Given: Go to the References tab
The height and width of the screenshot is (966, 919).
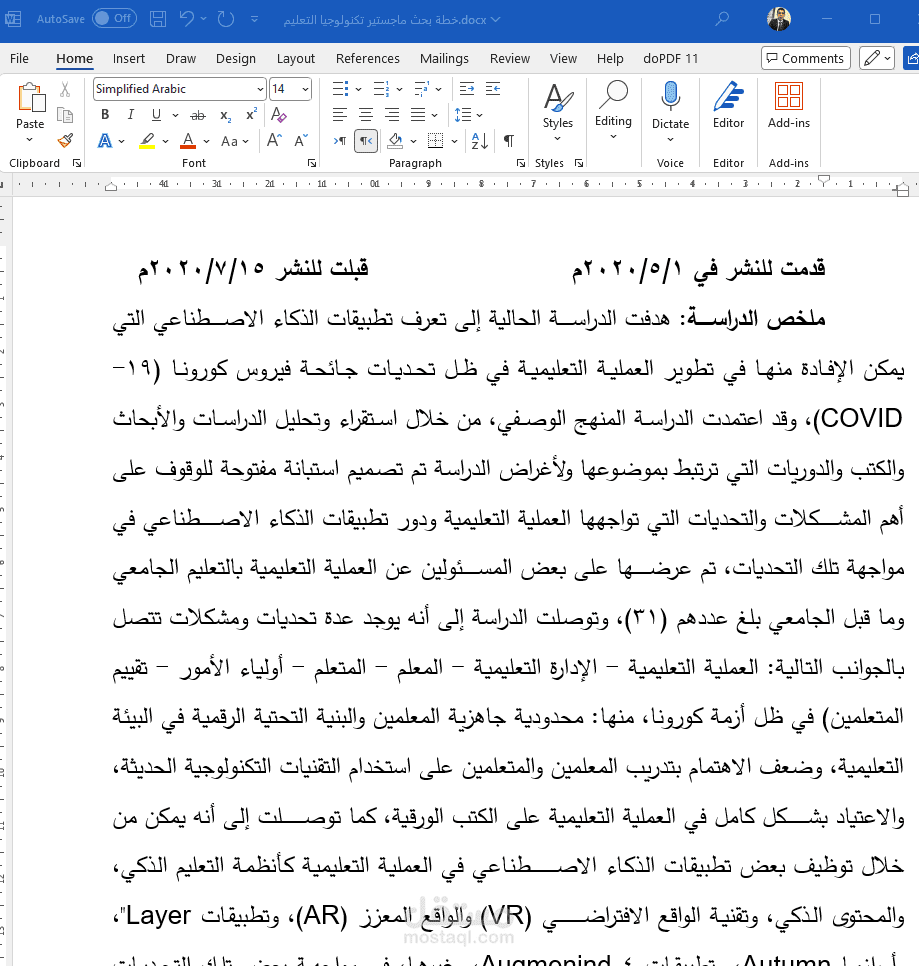Looking at the screenshot, I should (368, 59).
